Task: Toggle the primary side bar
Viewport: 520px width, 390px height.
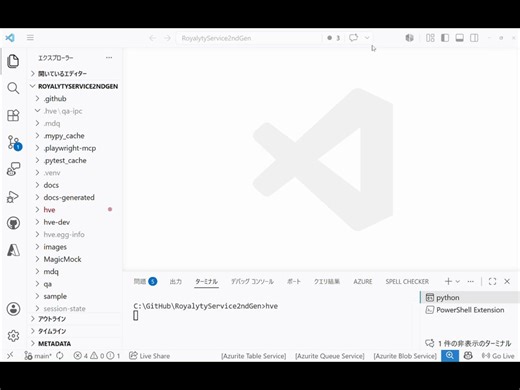Action: [x=445, y=38]
